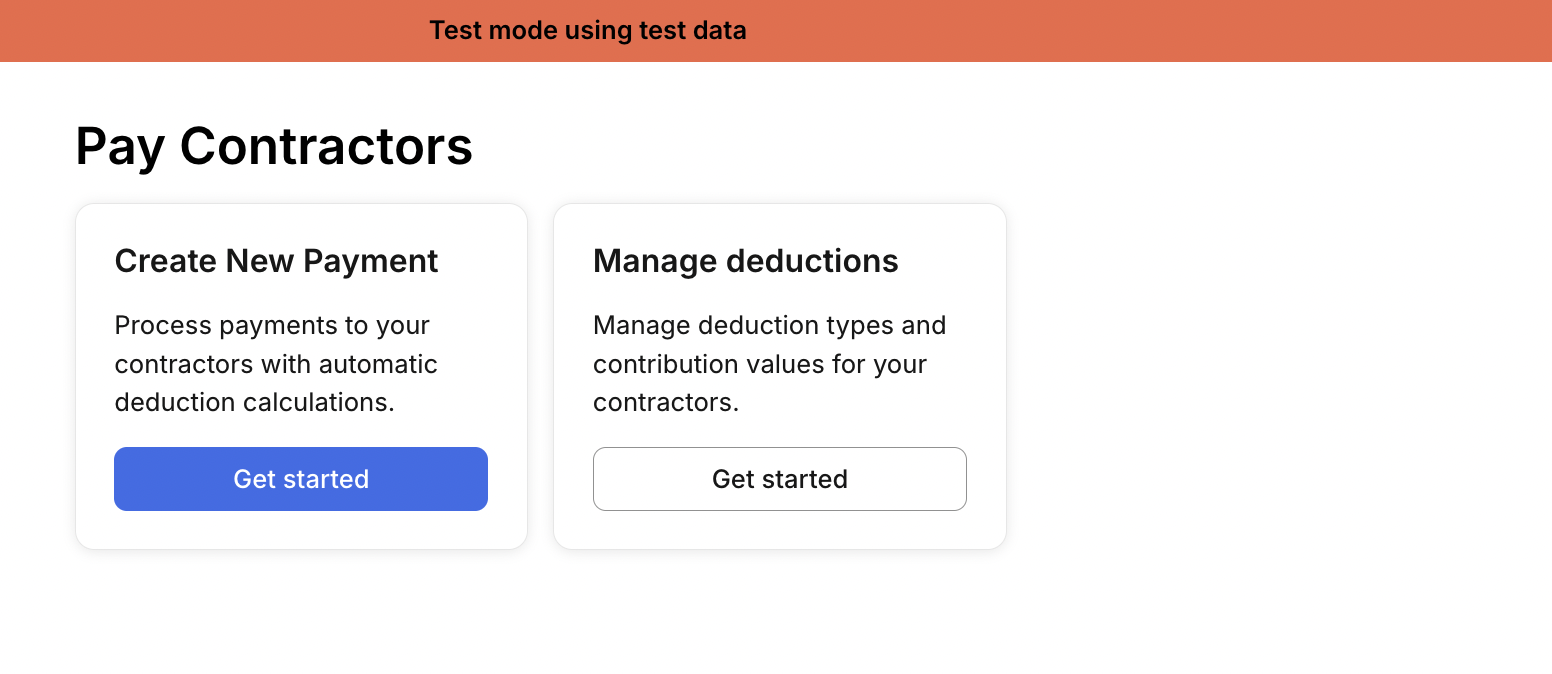Click the 'Manage deduction types and' text line
Screen dimensions: 1552x674
point(770,325)
